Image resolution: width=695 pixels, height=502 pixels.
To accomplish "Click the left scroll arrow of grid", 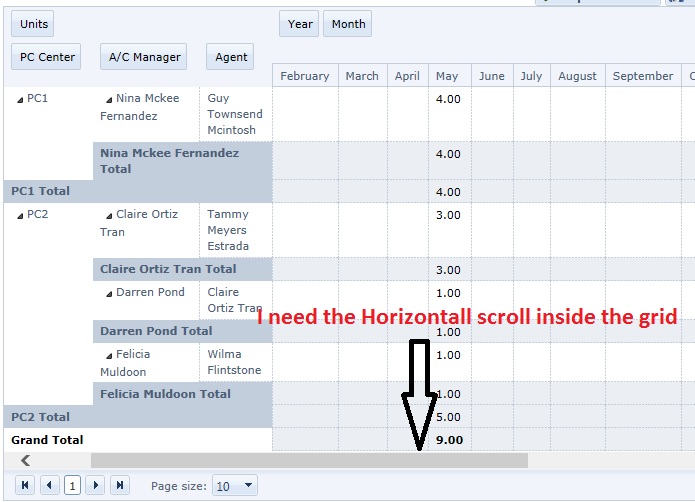I will point(25,461).
